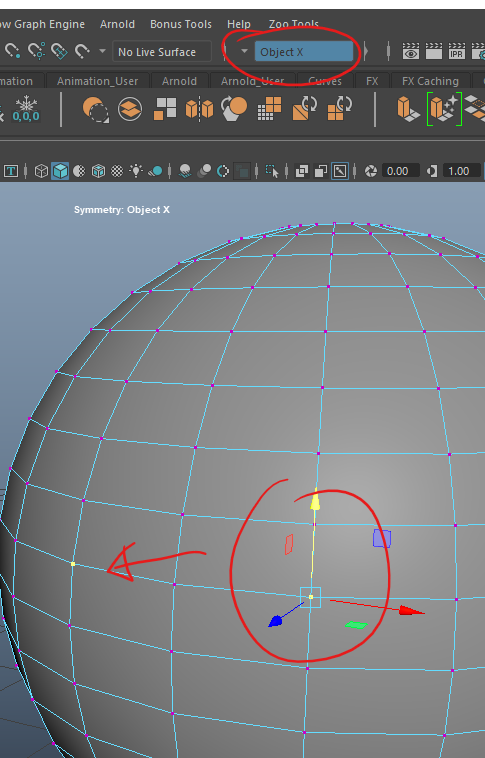Start IPR render icon
Screen dimensions: 485x758
pyautogui.click(x=456, y=51)
